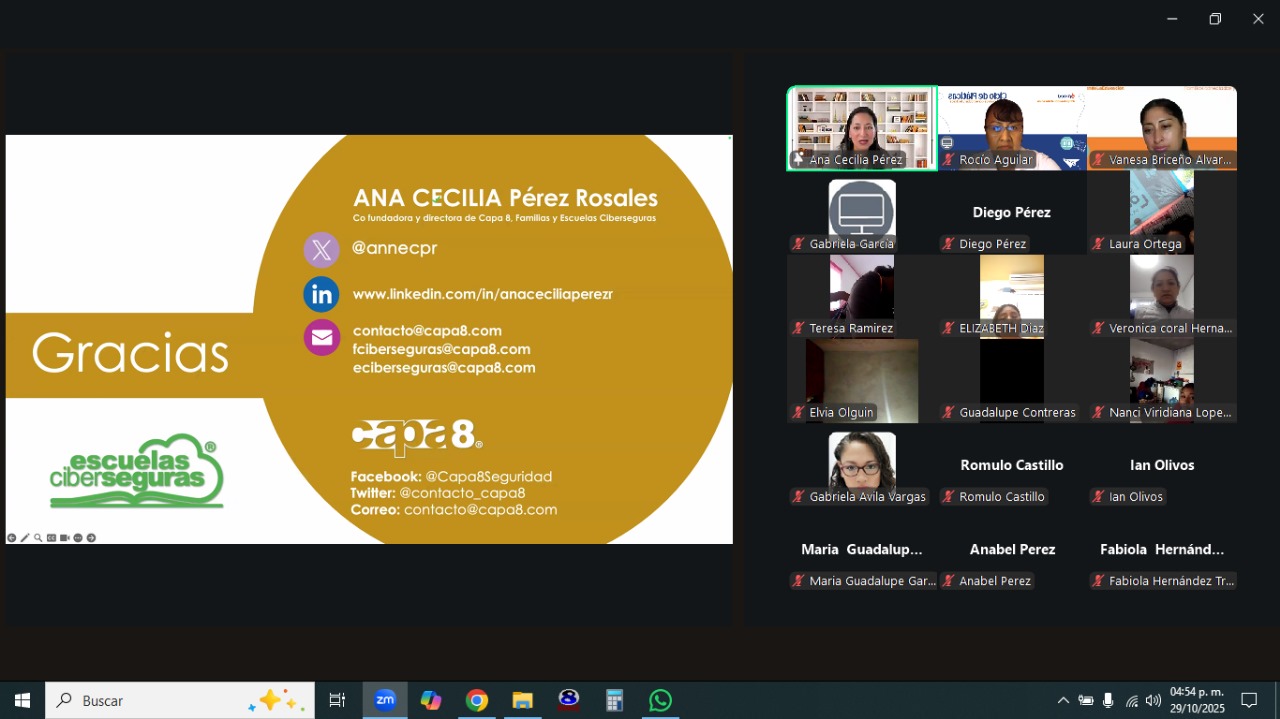Click the round blue app icon next to File Explorer

point(569,700)
